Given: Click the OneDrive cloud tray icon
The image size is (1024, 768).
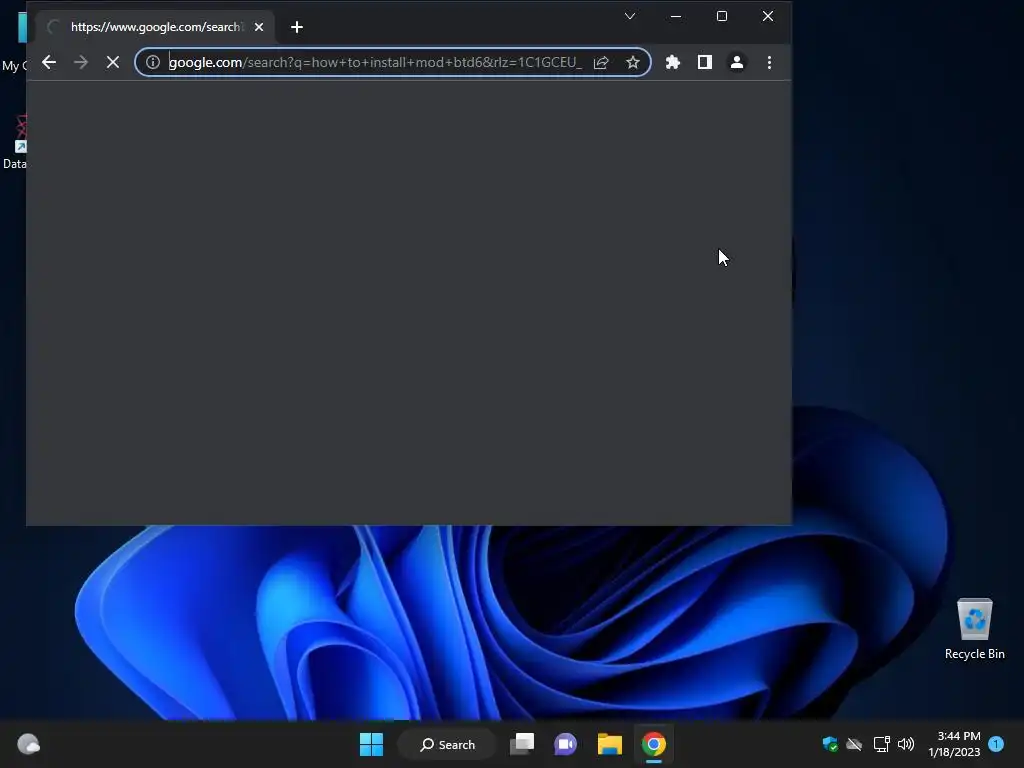Looking at the screenshot, I should click(854, 744).
